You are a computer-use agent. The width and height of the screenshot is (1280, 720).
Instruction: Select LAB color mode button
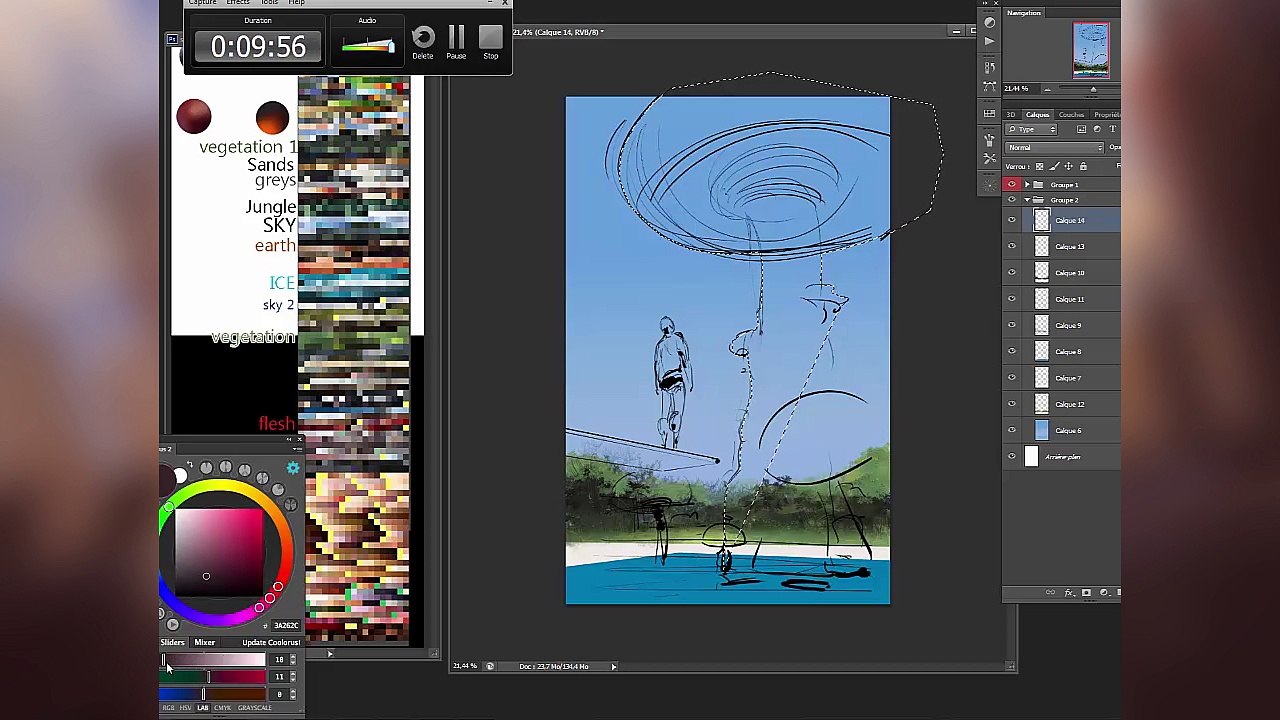click(x=203, y=708)
